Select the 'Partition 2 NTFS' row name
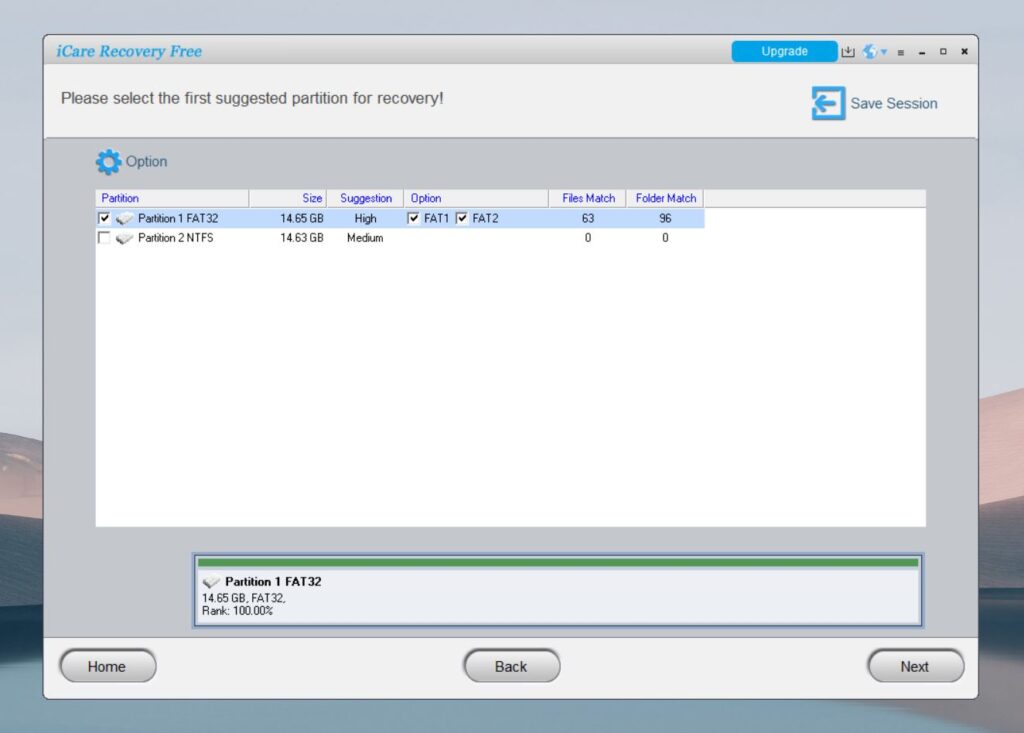 click(x=176, y=238)
